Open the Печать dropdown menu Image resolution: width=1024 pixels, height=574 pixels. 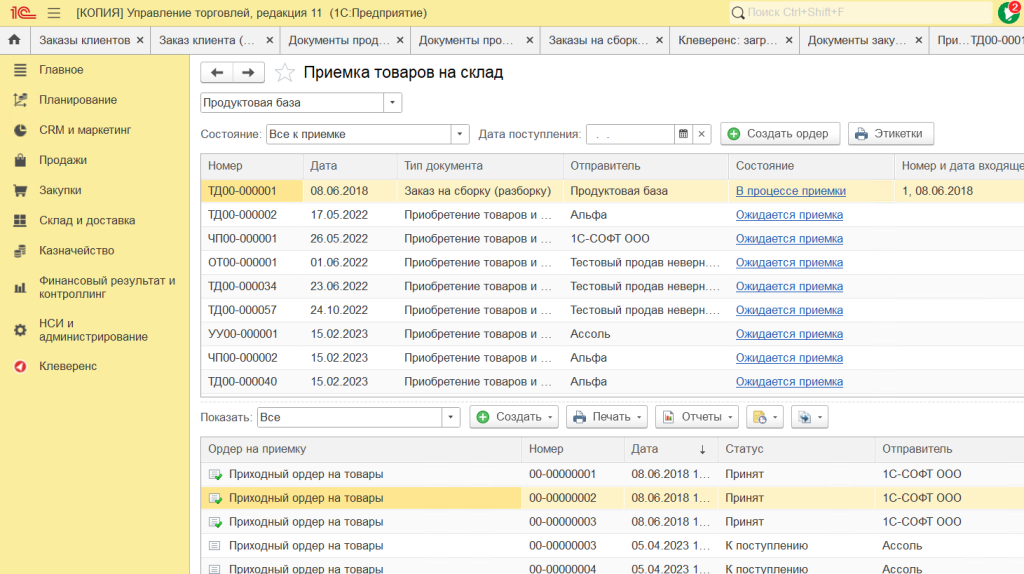[x=607, y=417]
